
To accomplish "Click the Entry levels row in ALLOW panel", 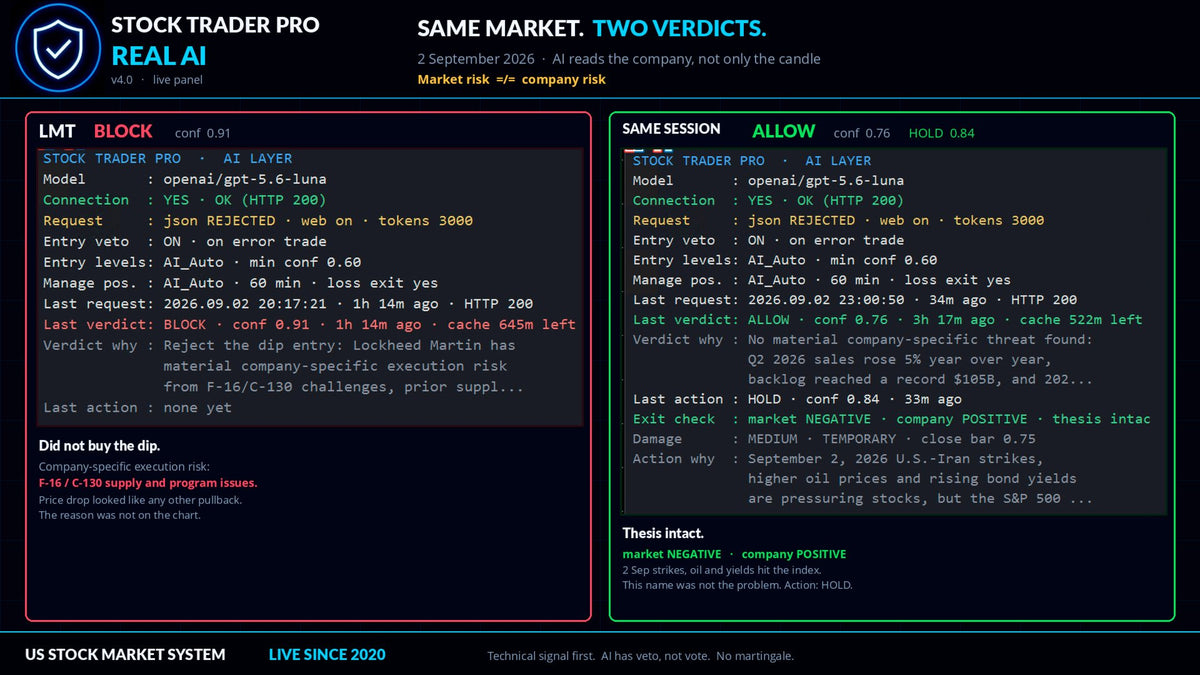I will tap(785, 261).
